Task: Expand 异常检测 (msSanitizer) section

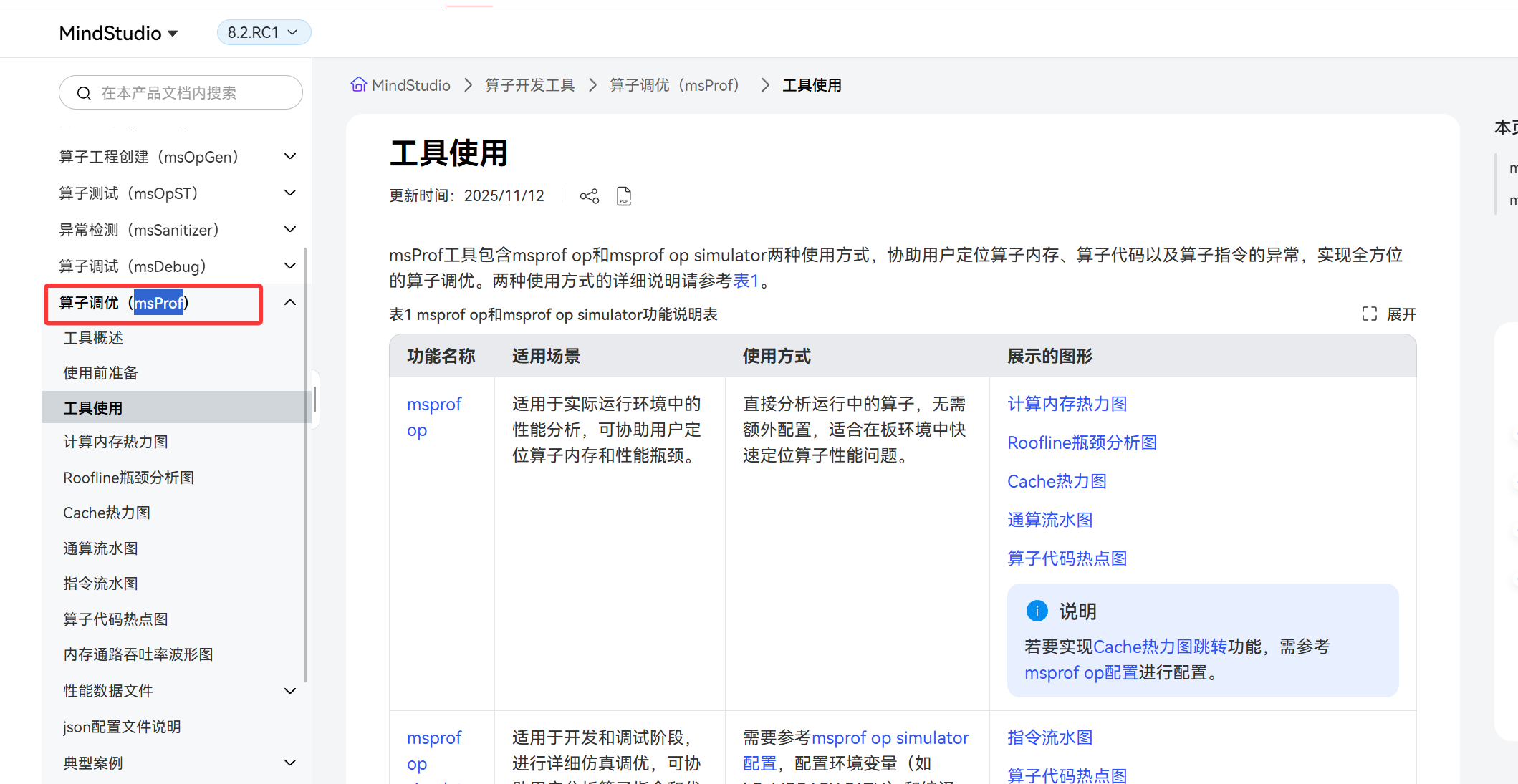Action: (x=290, y=230)
